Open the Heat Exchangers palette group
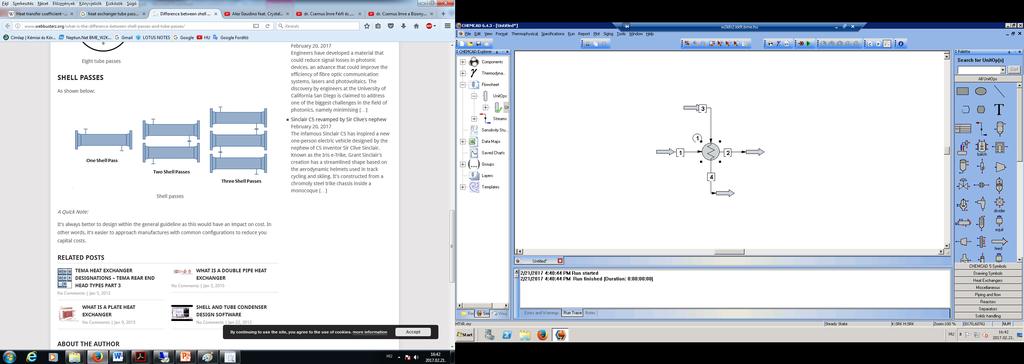This screenshot has width=1024, height=364. [x=987, y=280]
